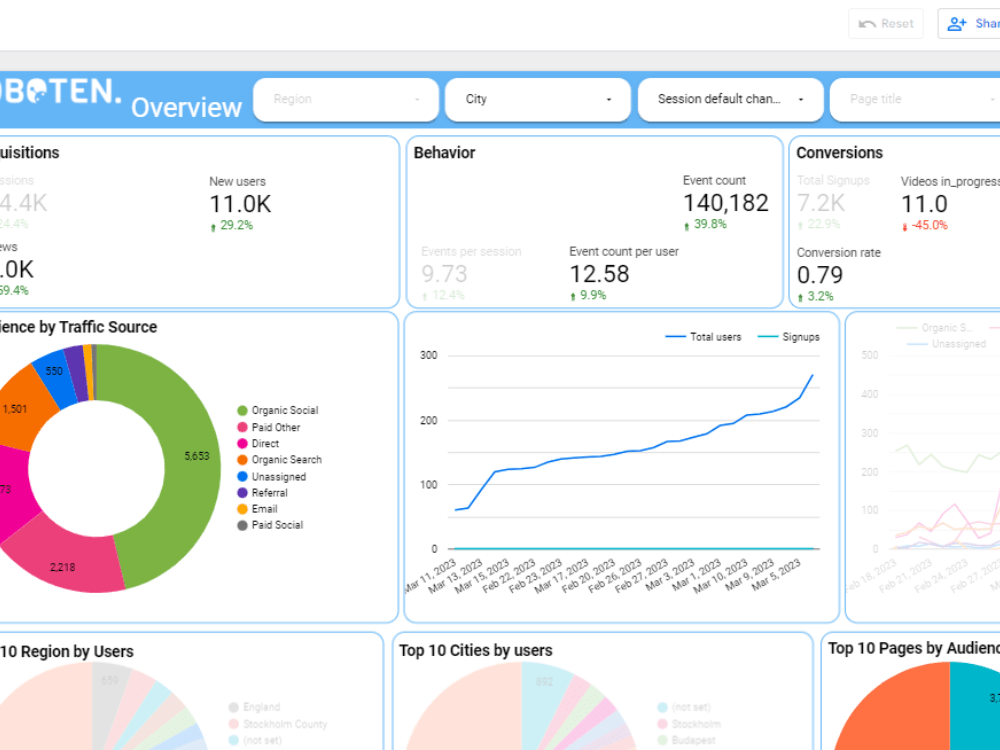Image resolution: width=1000 pixels, height=750 pixels.
Task: Toggle the Total users line legend
Action: point(703,337)
